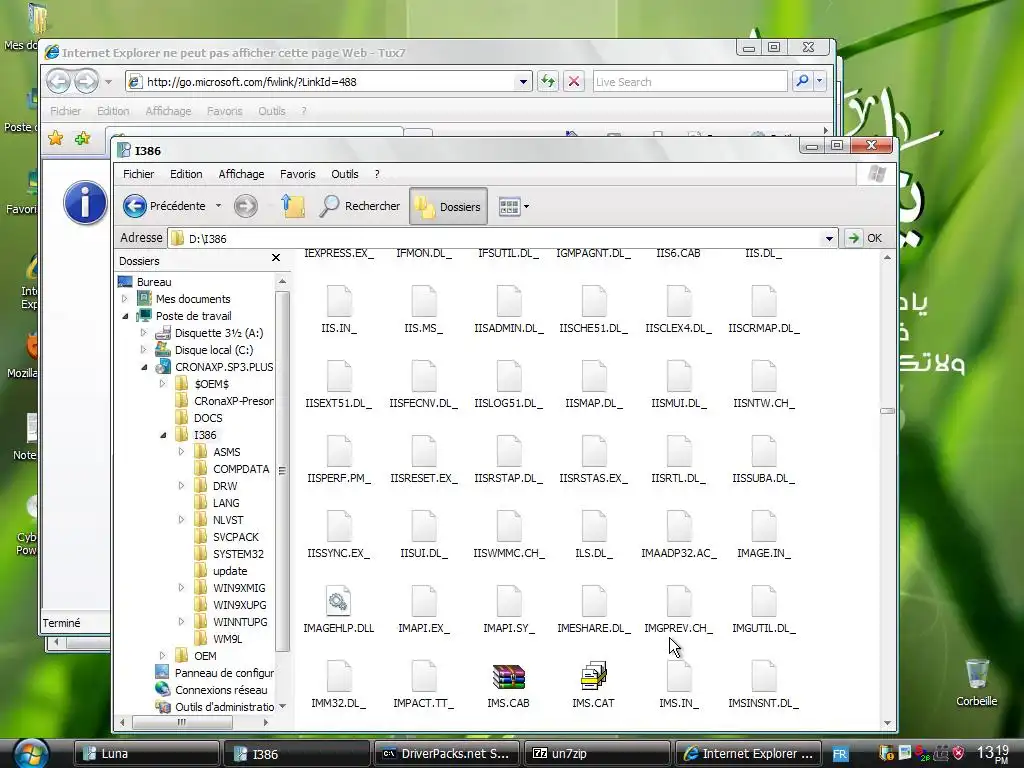Screen dimensions: 1024x768
Task: Click Internet Explorer refresh icon
Action: tap(548, 82)
